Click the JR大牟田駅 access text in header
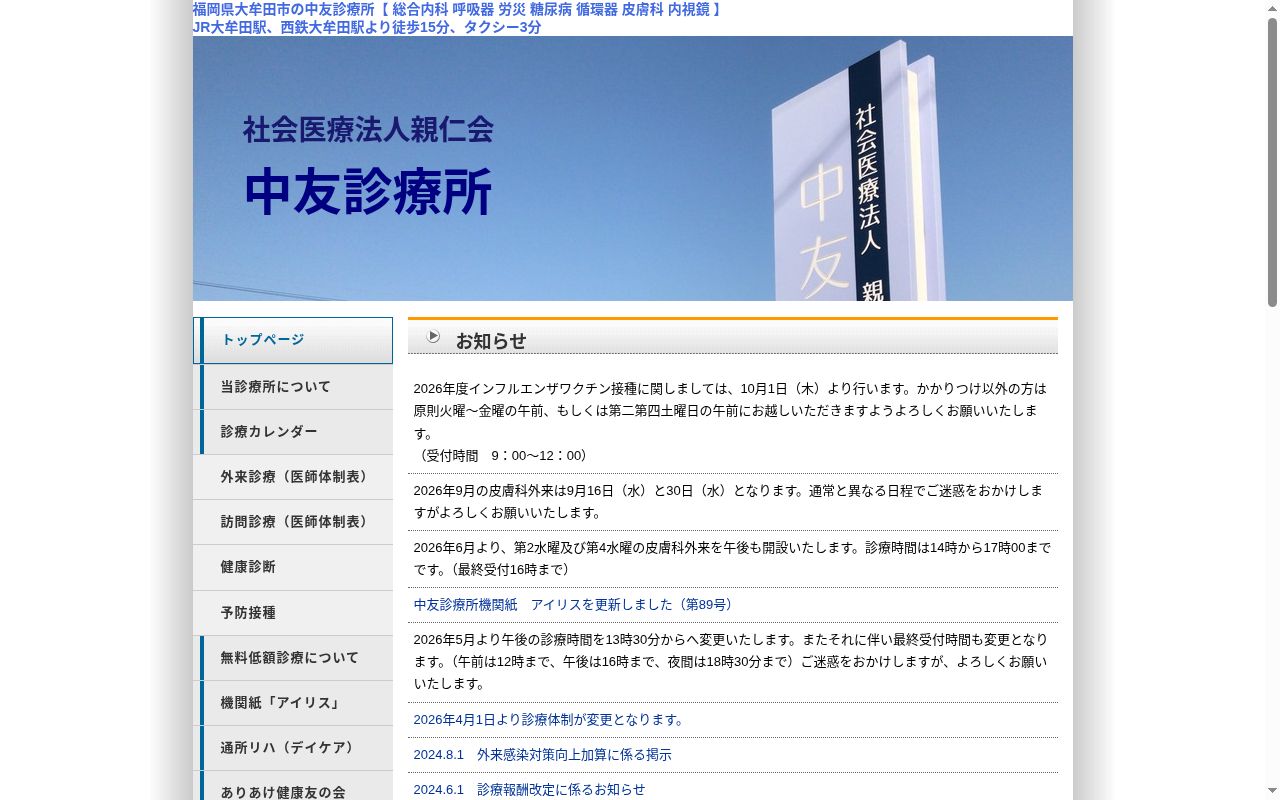The image size is (1280, 800). point(367,27)
